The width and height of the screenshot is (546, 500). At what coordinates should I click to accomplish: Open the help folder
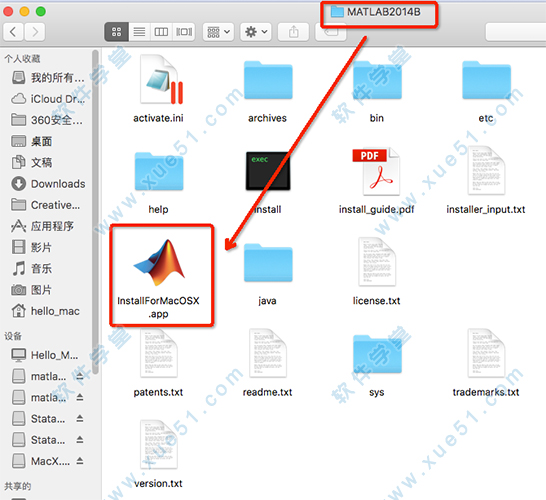159,171
